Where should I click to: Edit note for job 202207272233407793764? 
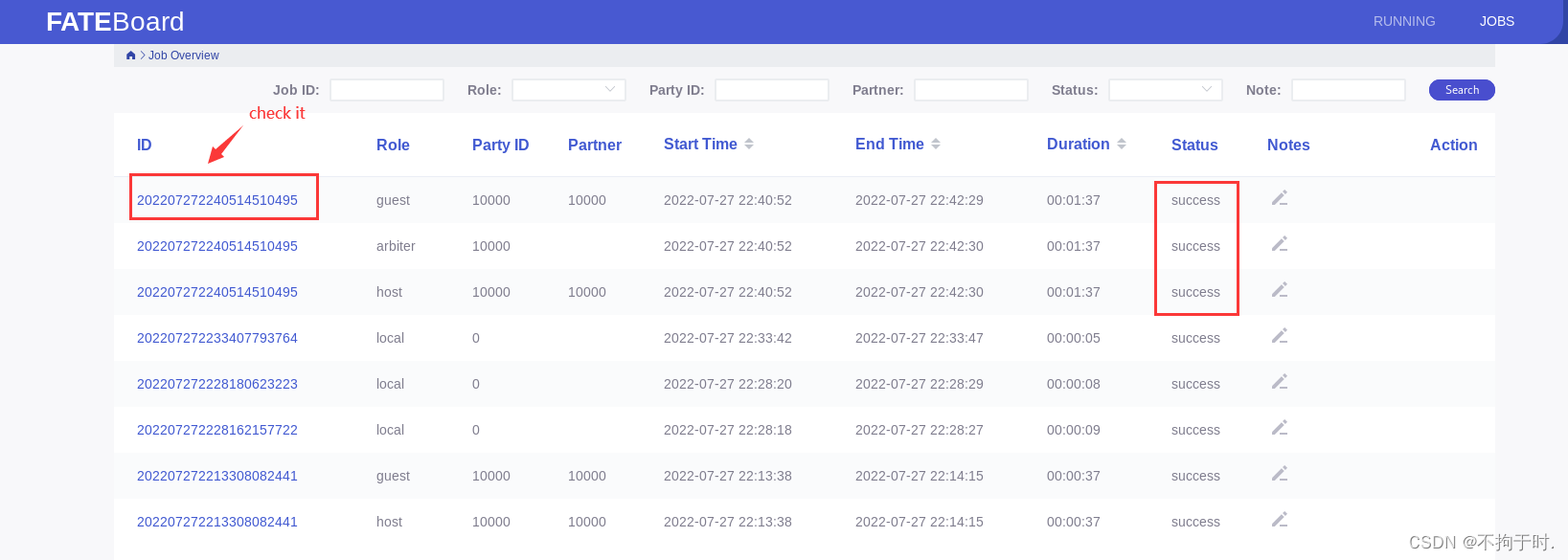pyautogui.click(x=1280, y=336)
